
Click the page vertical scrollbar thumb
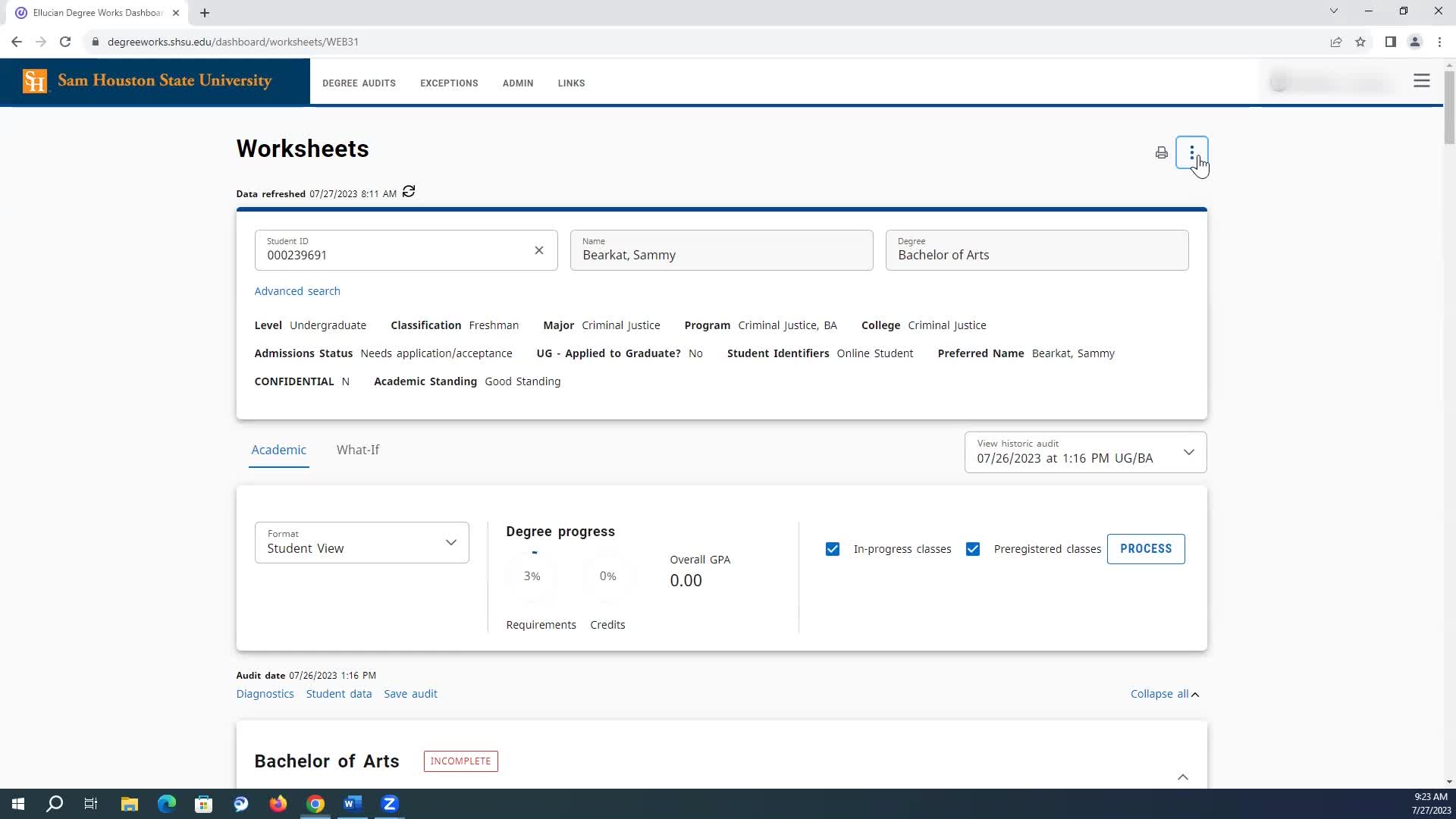[1449, 106]
